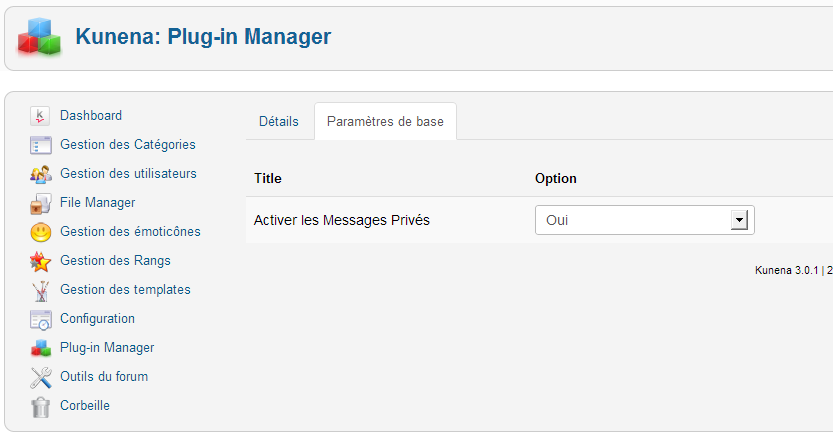Click the smiley Gestion des émoticônes icon
Viewport: 833px width, 436px height.
click(x=40, y=232)
